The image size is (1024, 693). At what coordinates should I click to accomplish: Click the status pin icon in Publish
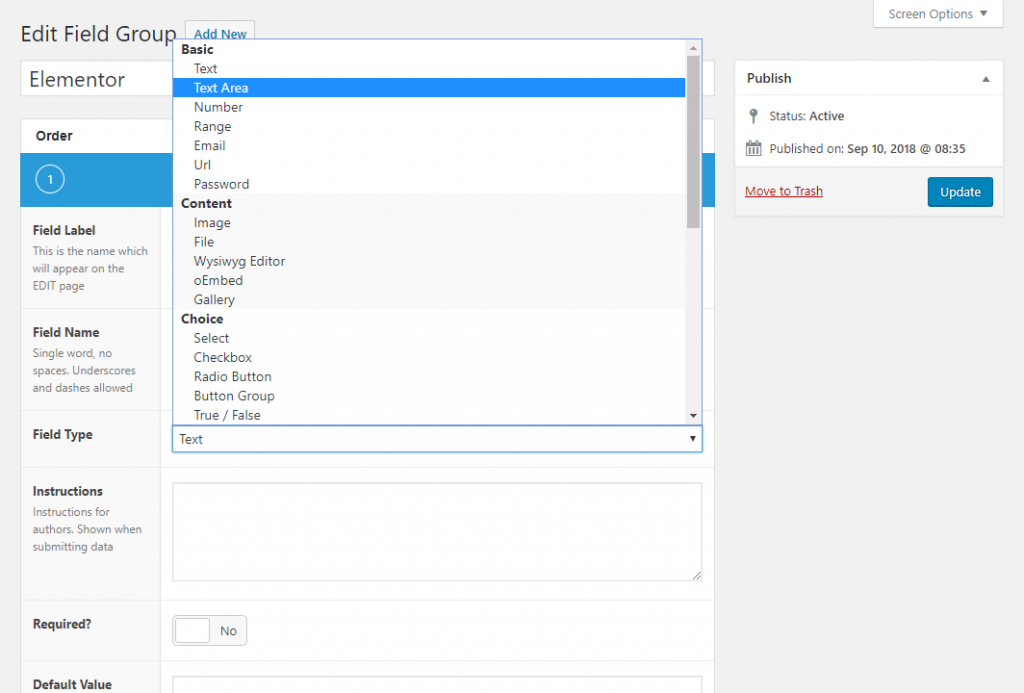tap(754, 116)
